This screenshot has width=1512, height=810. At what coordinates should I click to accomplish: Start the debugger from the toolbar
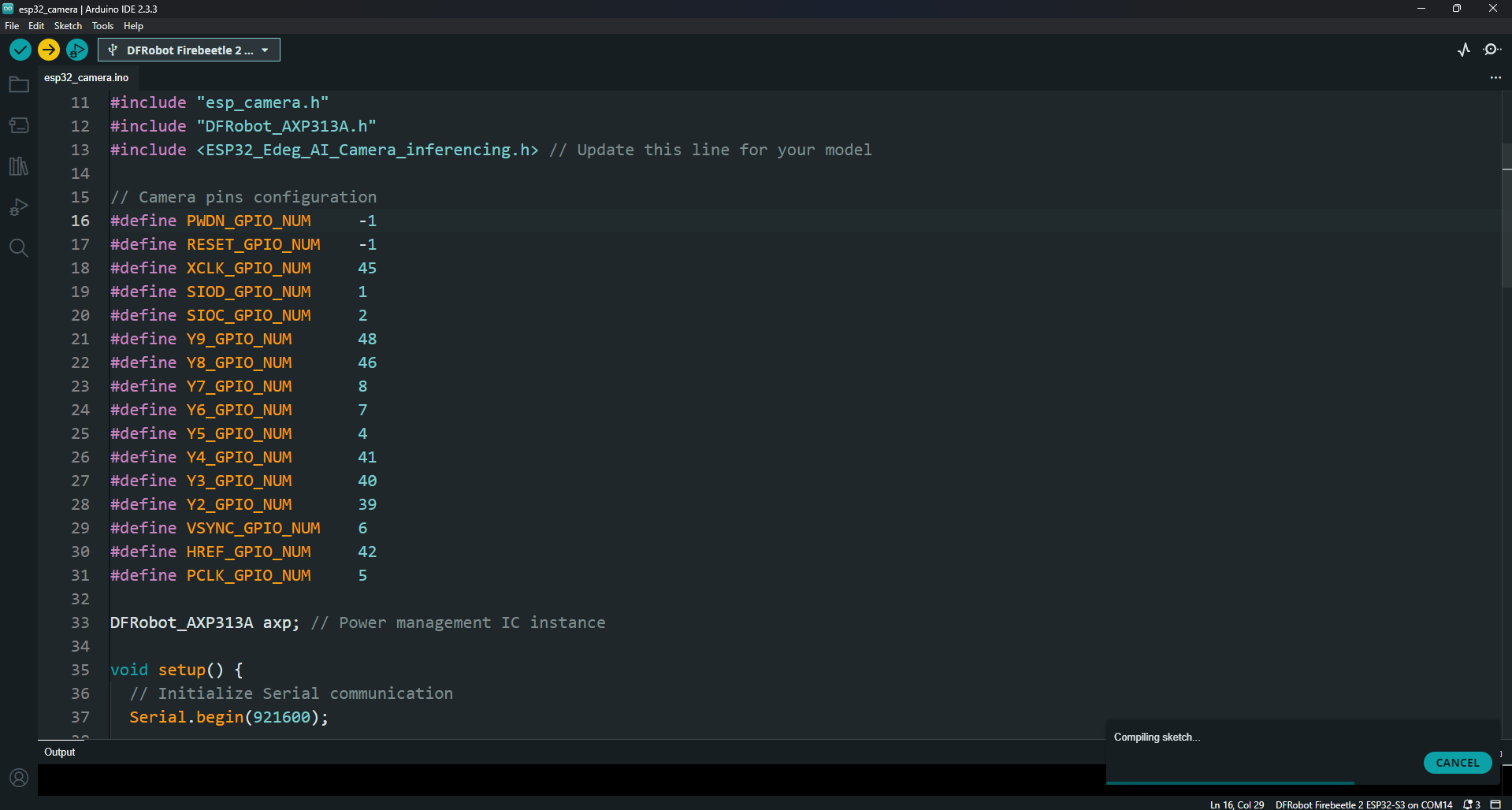(x=77, y=50)
